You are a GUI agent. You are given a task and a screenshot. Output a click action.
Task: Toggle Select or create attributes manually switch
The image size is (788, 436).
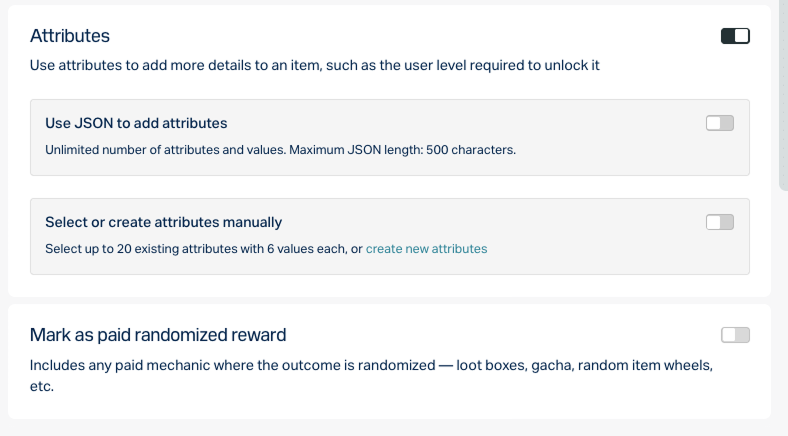pos(720,222)
